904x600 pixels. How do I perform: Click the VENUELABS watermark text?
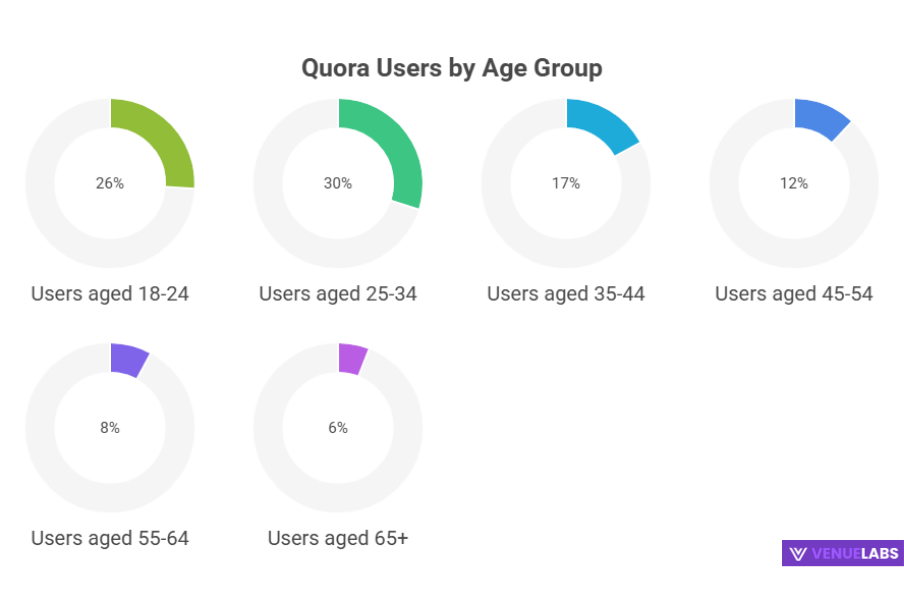click(x=854, y=553)
